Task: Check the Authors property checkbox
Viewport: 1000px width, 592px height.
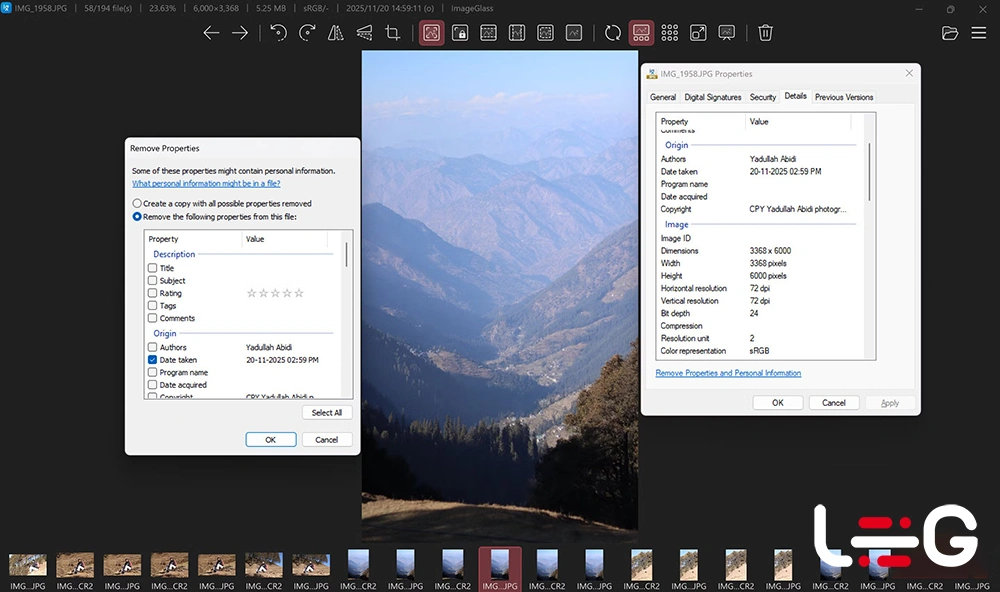Action: point(153,347)
